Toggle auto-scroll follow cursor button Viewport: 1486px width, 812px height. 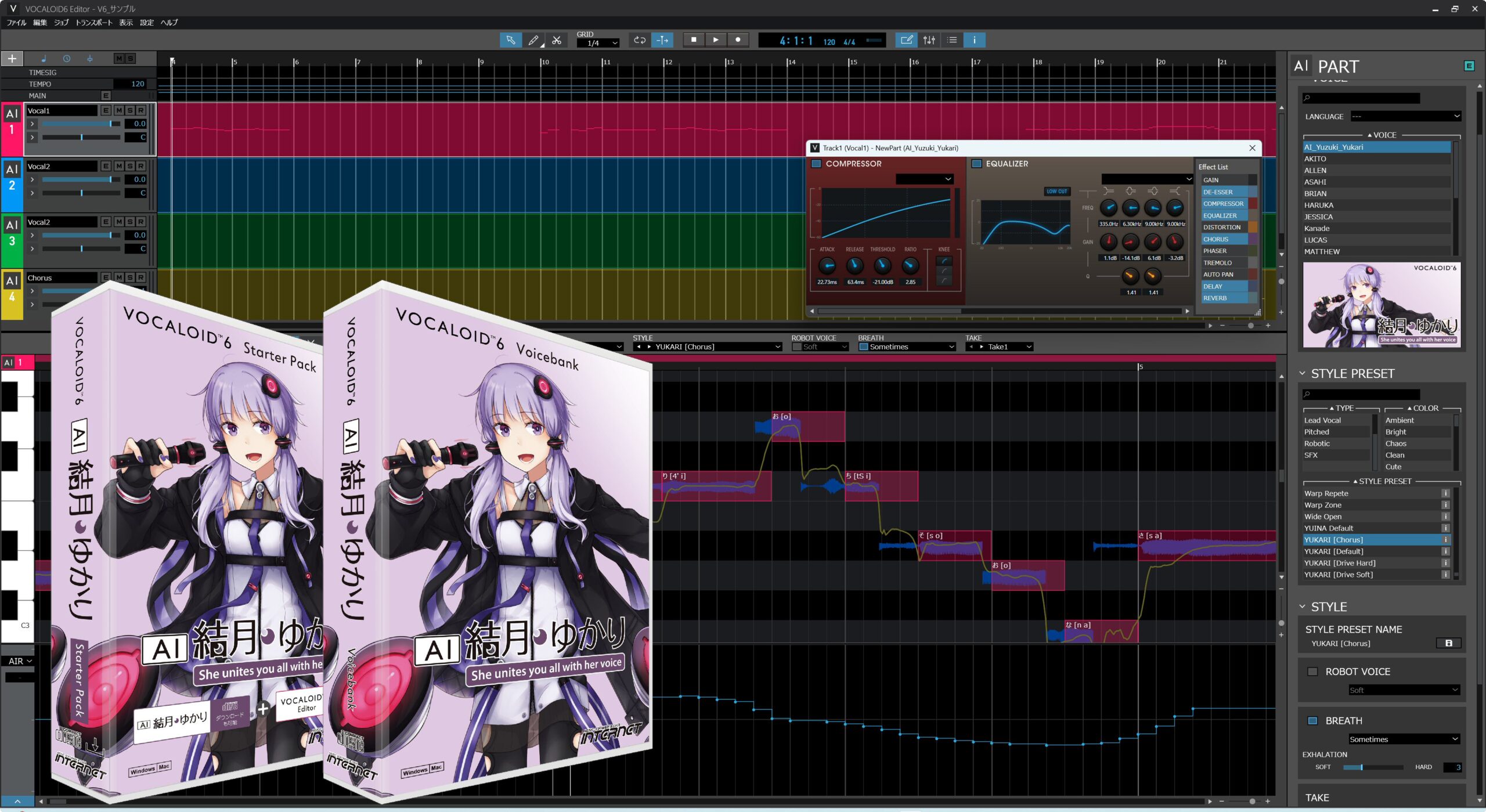point(662,40)
